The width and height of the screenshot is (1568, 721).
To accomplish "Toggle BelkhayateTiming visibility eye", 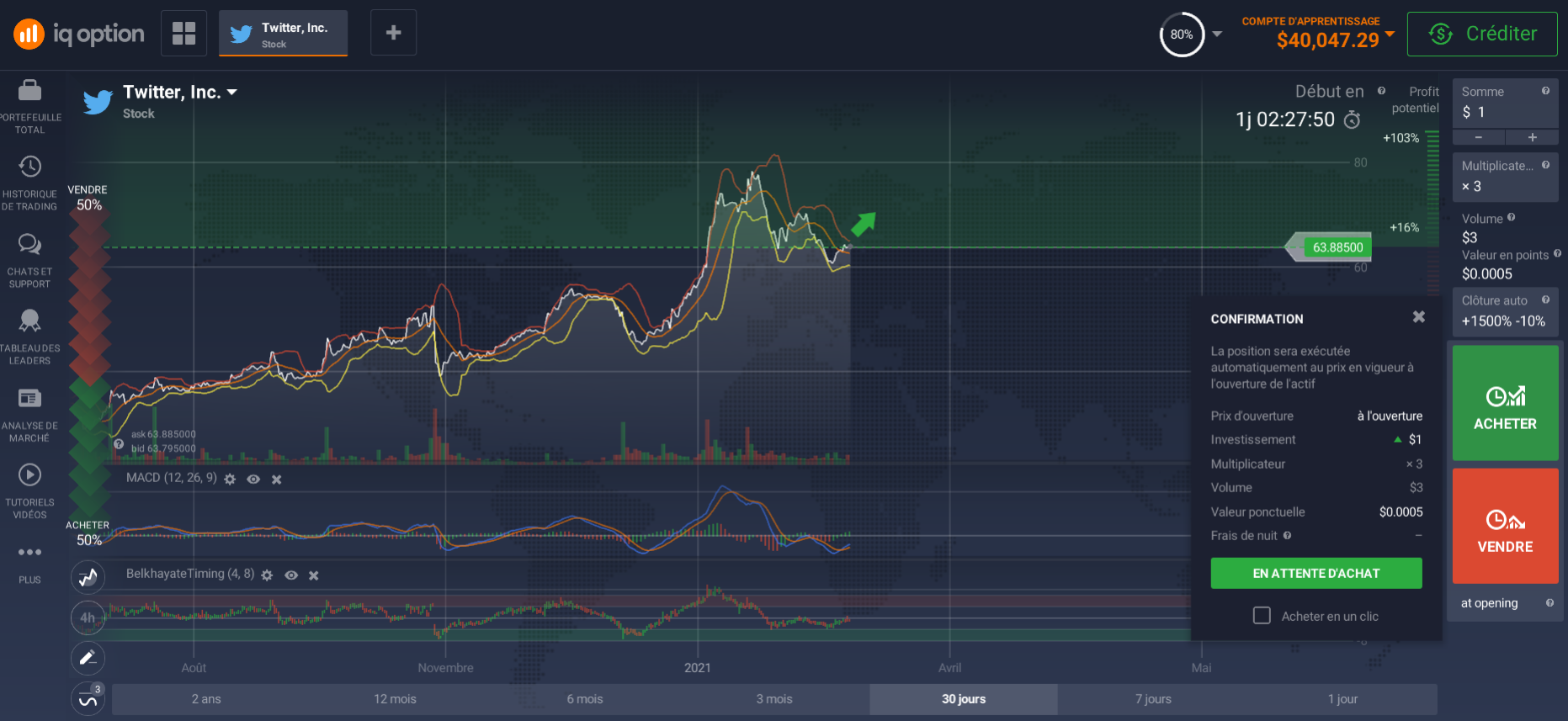I will click(291, 575).
